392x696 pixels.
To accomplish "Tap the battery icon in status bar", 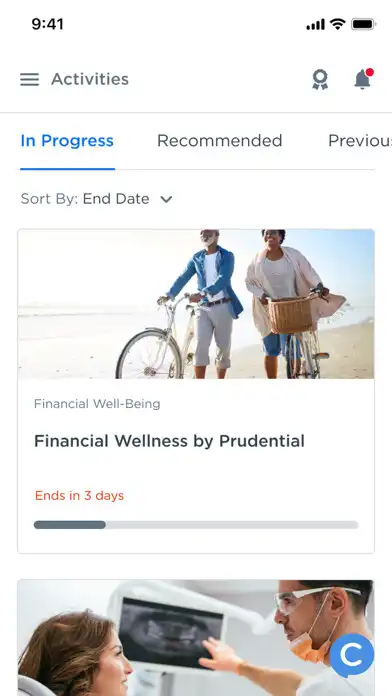I will (x=364, y=24).
